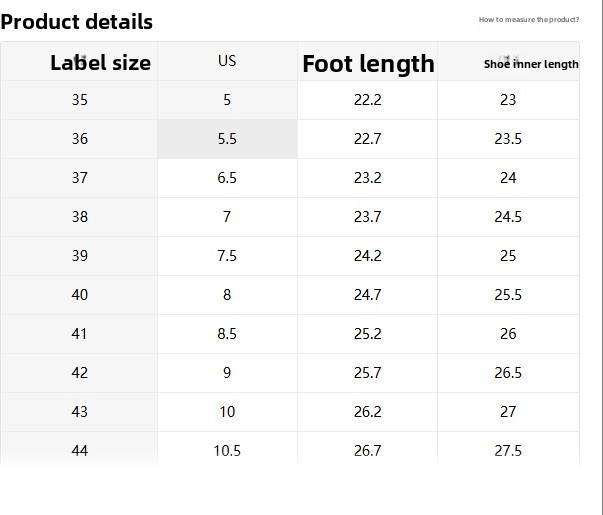This screenshot has height=515, width=603.
Task: Select label size 38 cell
Action: point(80,217)
